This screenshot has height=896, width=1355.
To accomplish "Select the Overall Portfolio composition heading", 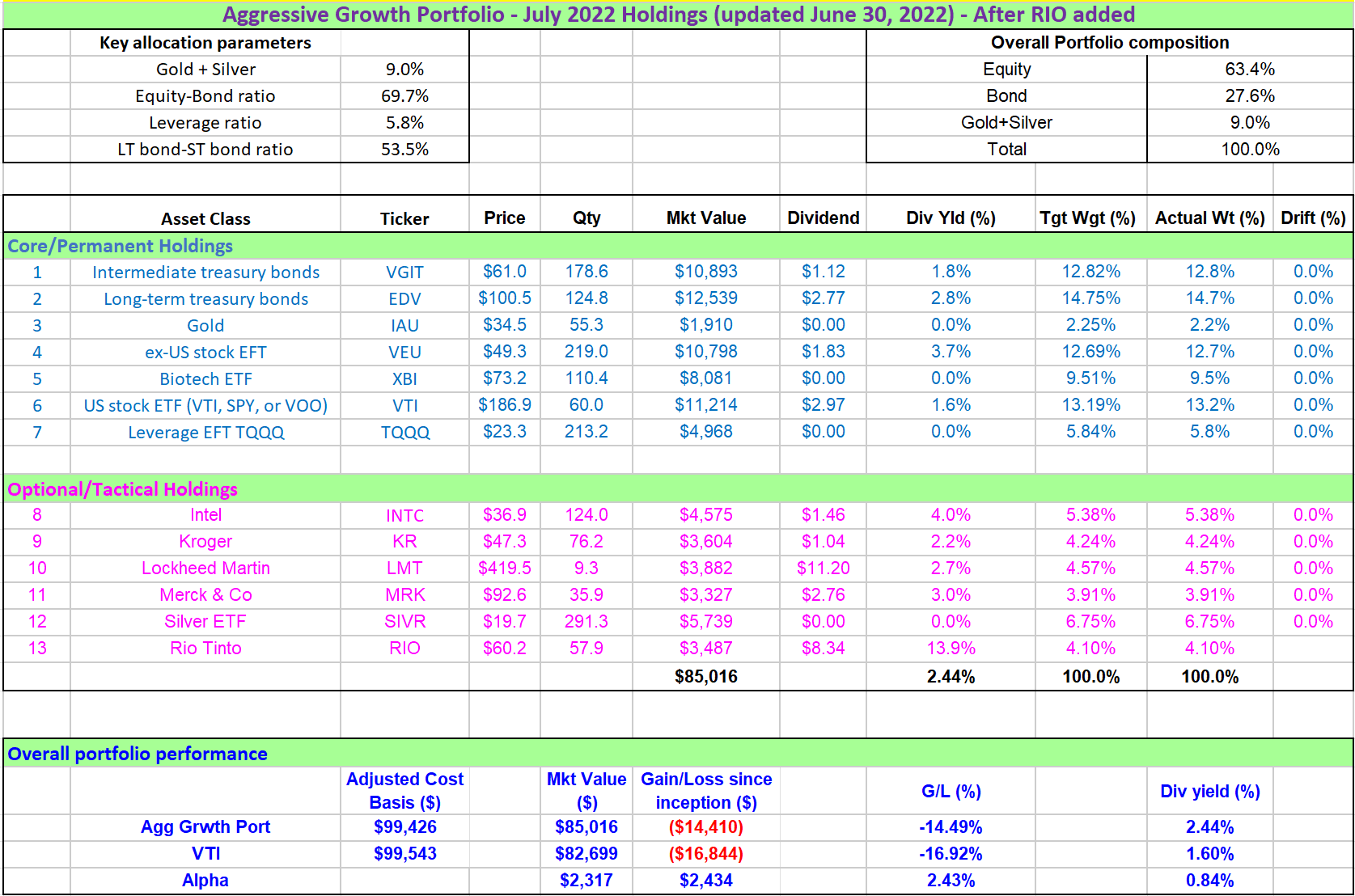I will click(x=1109, y=43).
